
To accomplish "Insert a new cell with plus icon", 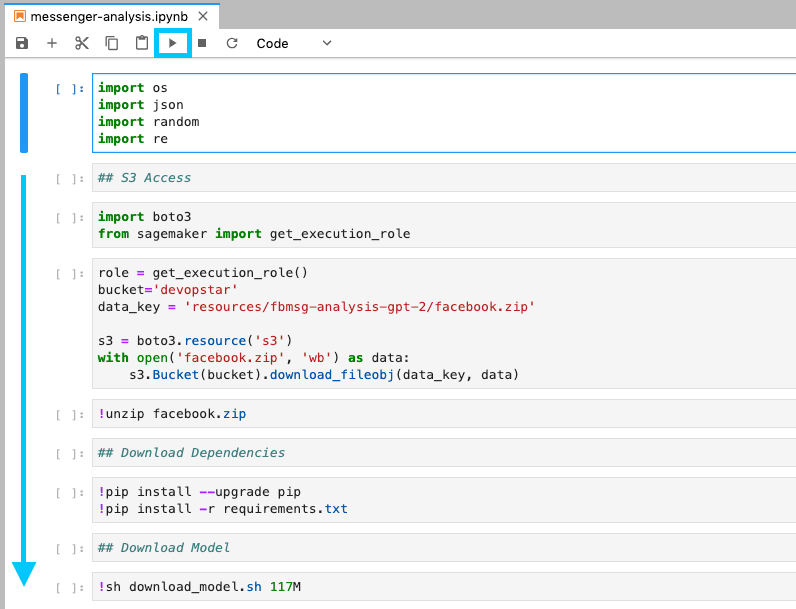I will tap(52, 43).
